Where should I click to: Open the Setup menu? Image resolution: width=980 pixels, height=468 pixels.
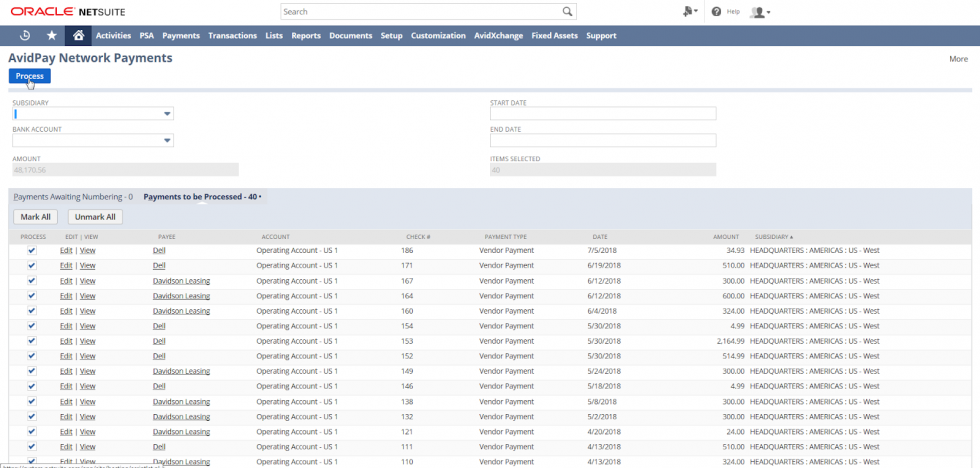[391, 36]
